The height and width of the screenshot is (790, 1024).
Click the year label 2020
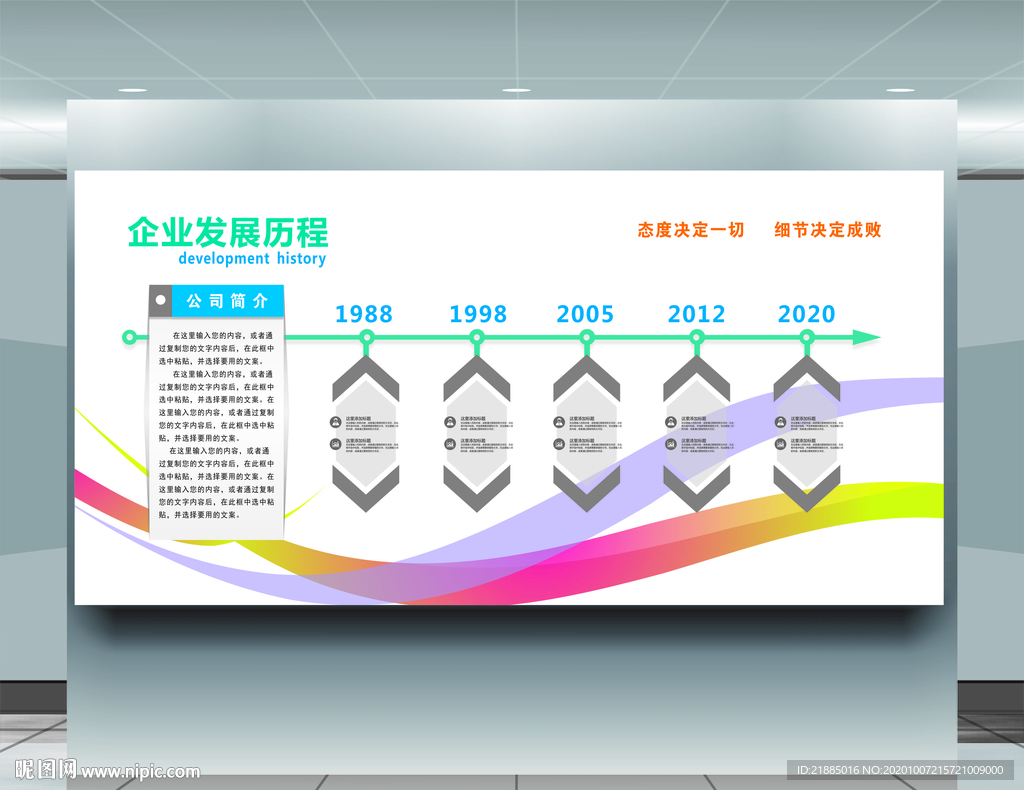point(807,314)
